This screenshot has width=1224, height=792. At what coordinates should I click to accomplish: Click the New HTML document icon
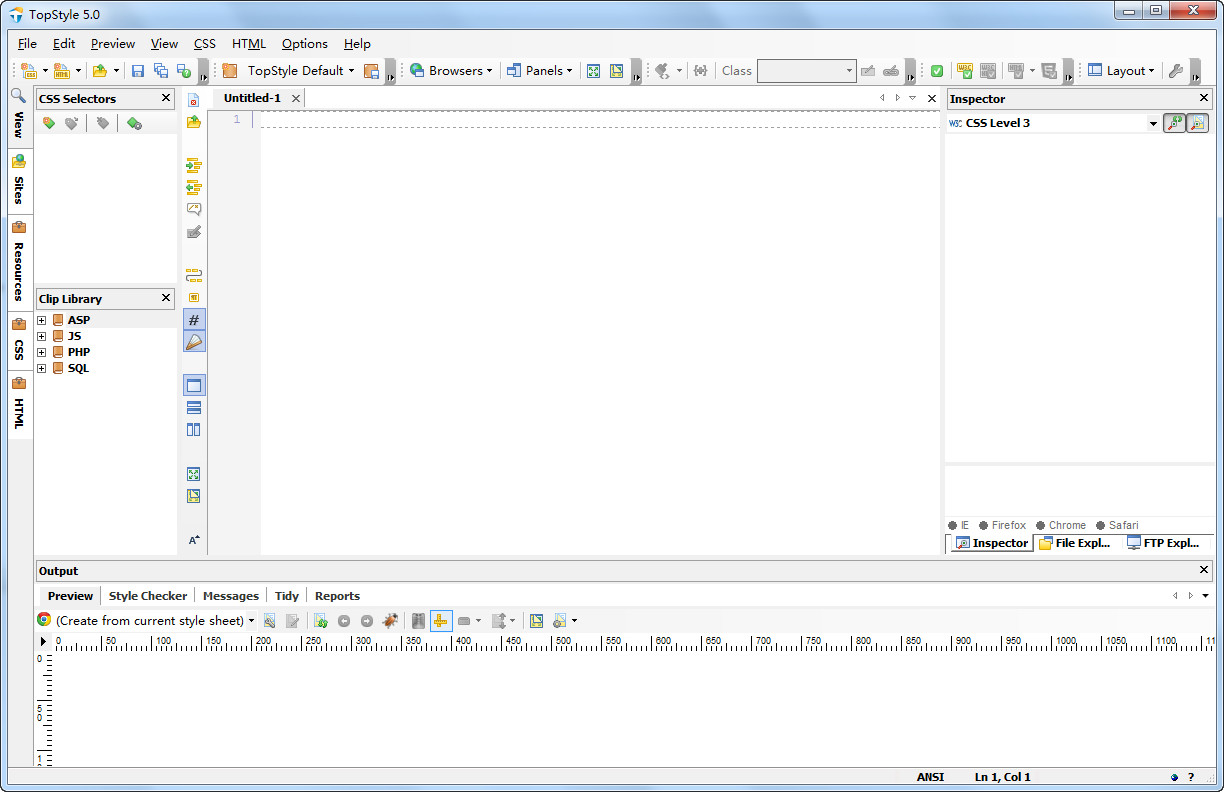(x=62, y=71)
